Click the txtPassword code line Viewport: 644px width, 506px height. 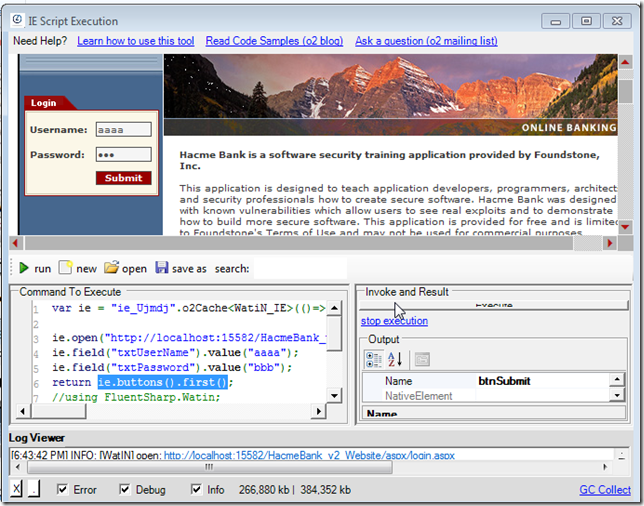click(x=172, y=367)
